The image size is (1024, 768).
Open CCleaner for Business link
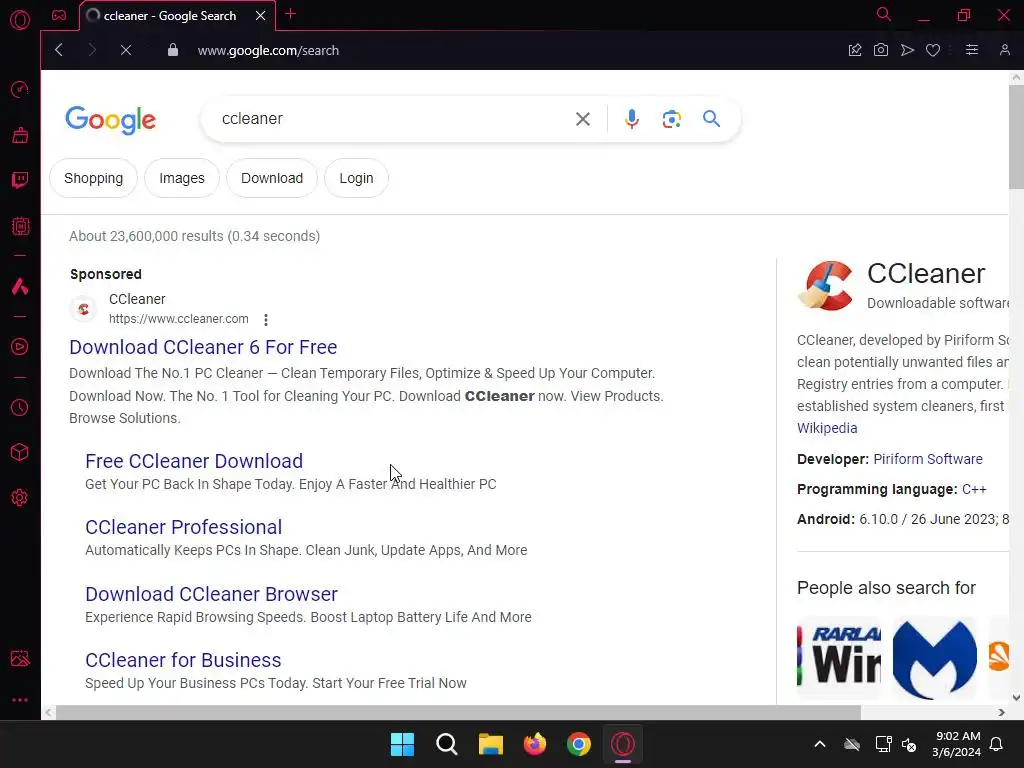tap(183, 660)
